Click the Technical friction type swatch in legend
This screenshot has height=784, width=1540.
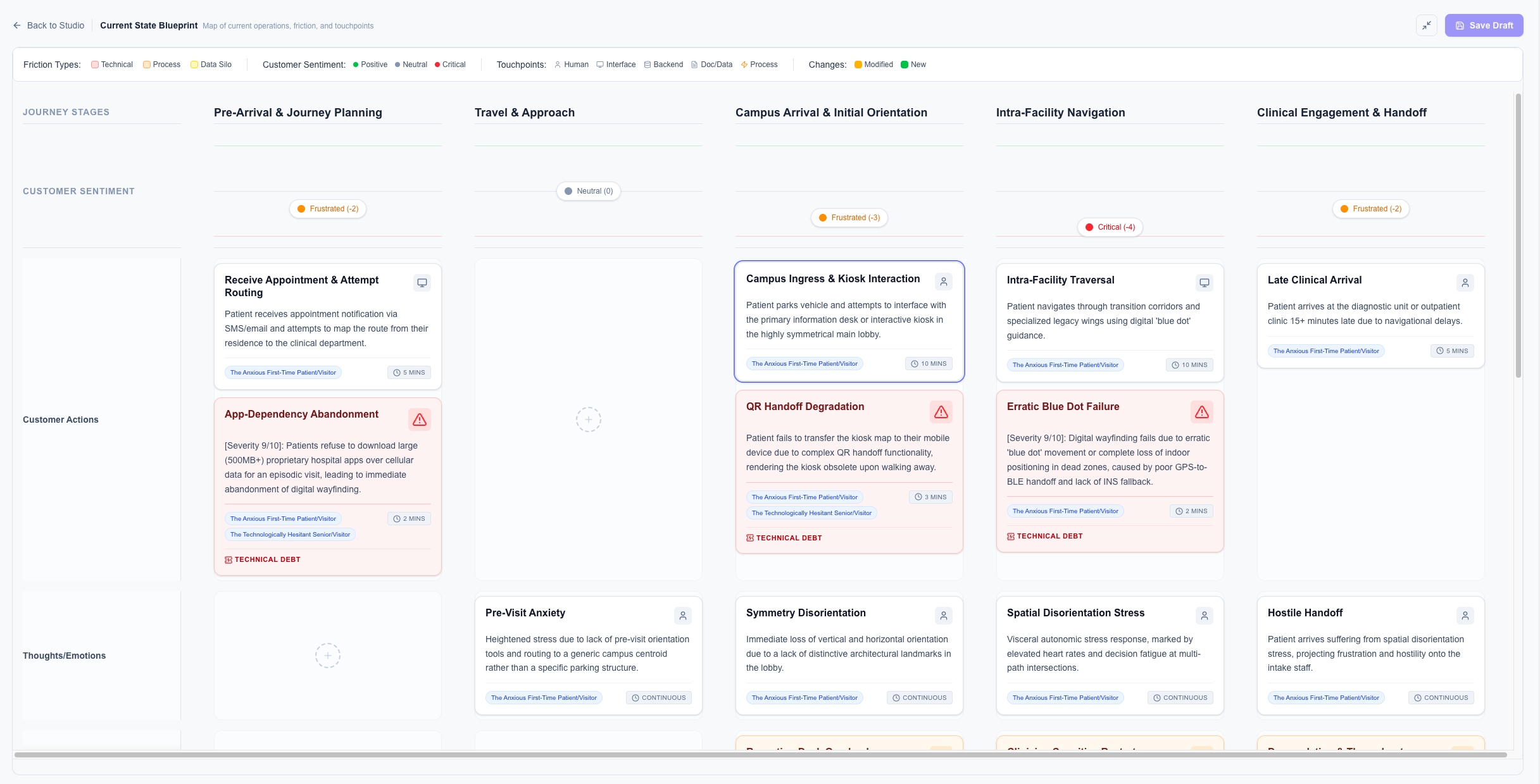[95, 65]
